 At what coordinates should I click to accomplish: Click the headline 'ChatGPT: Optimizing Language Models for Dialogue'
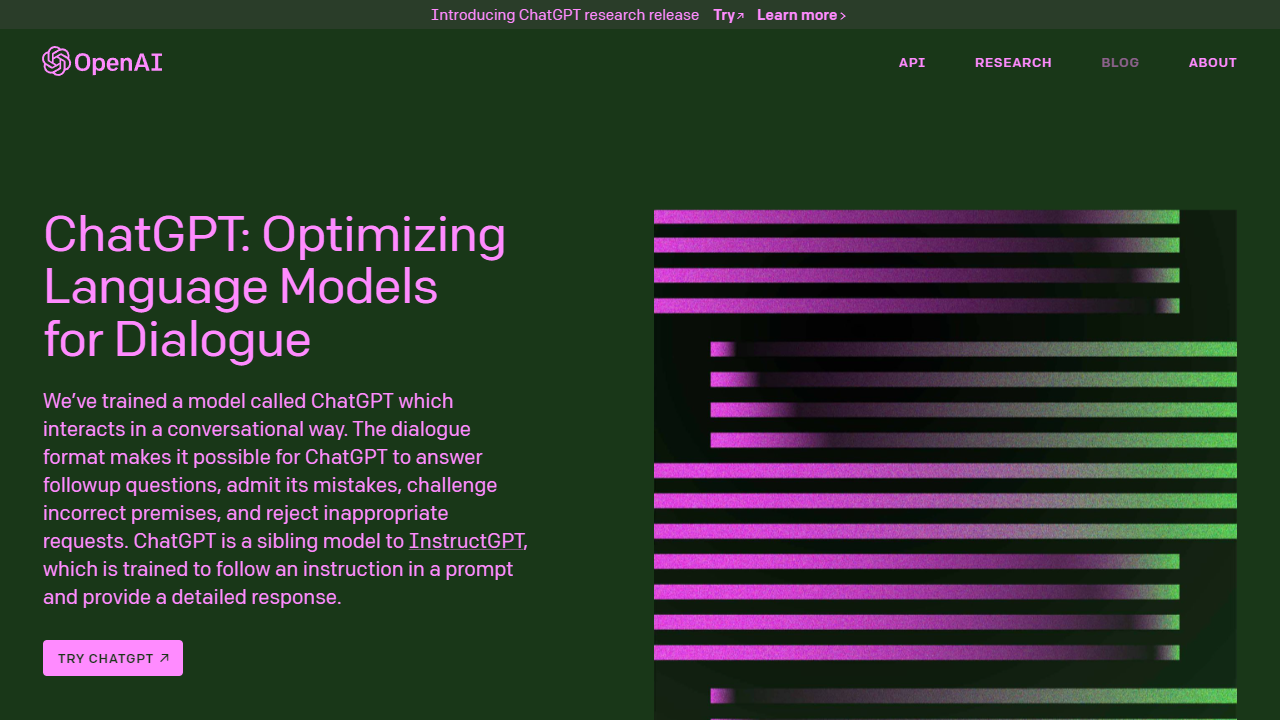(x=275, y=287)
